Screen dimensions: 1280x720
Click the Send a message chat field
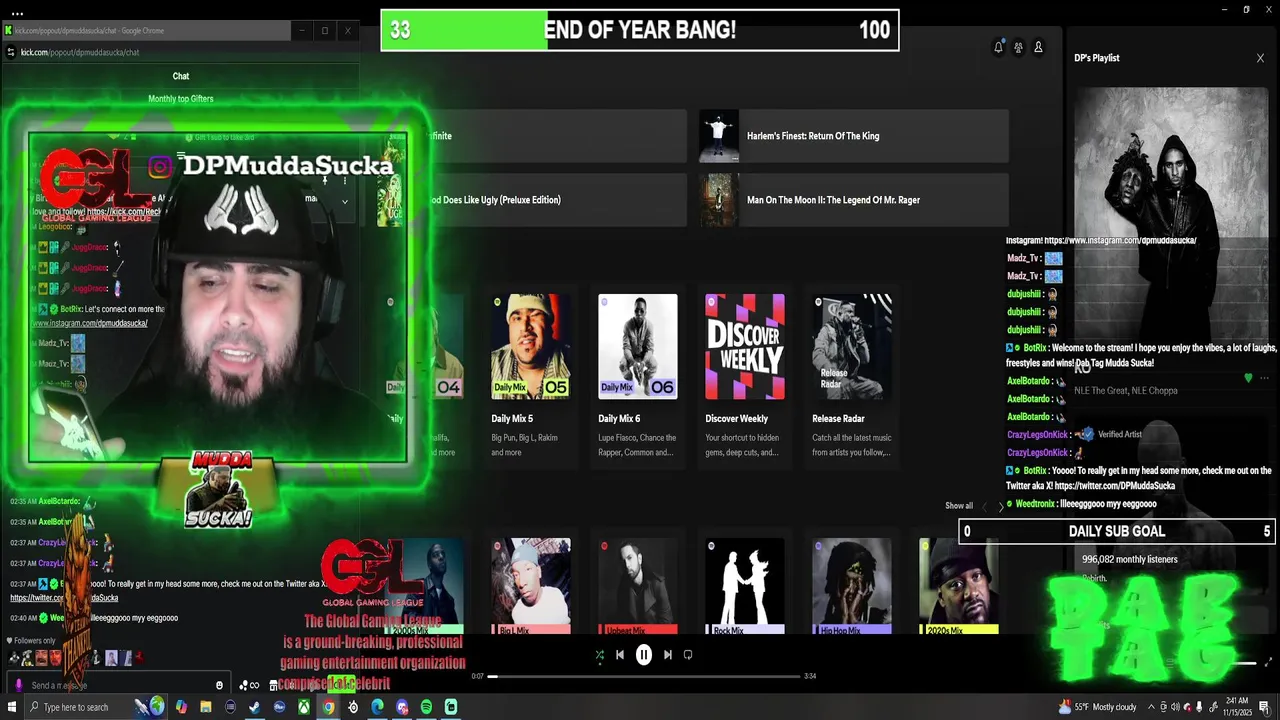pos(118,685)
